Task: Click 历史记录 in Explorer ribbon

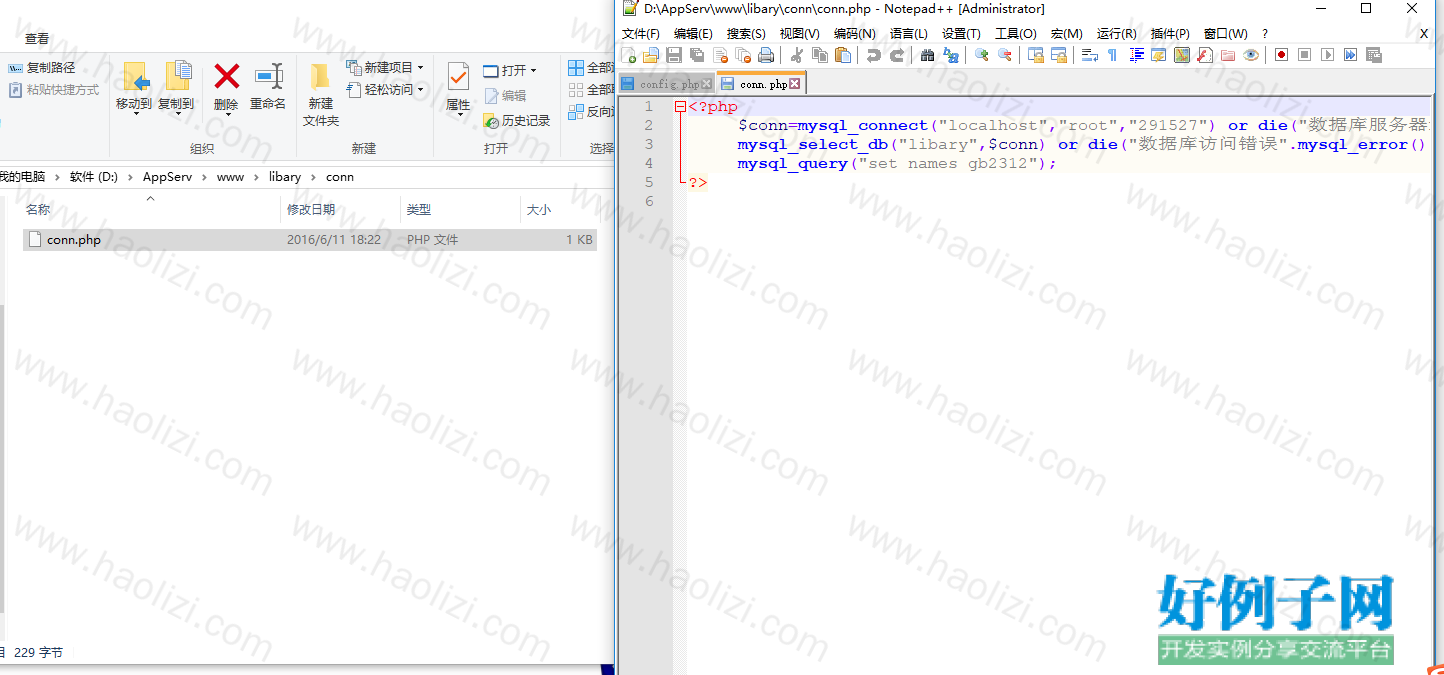Action: coord(517,121)
